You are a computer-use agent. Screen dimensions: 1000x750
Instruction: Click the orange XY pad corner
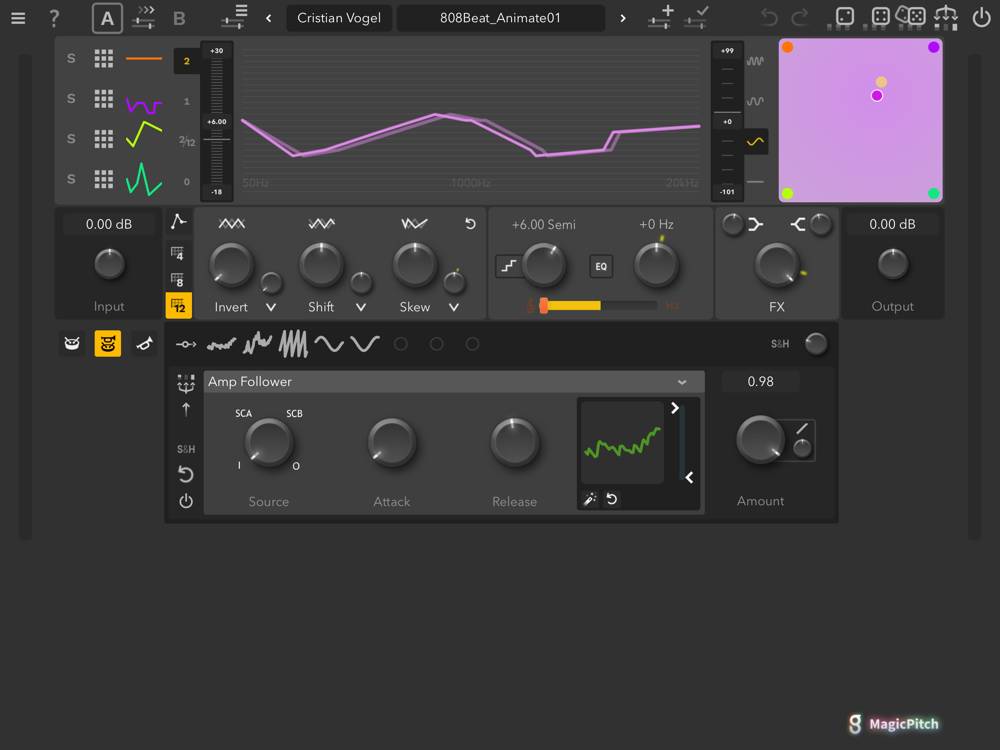click(788, 47)
